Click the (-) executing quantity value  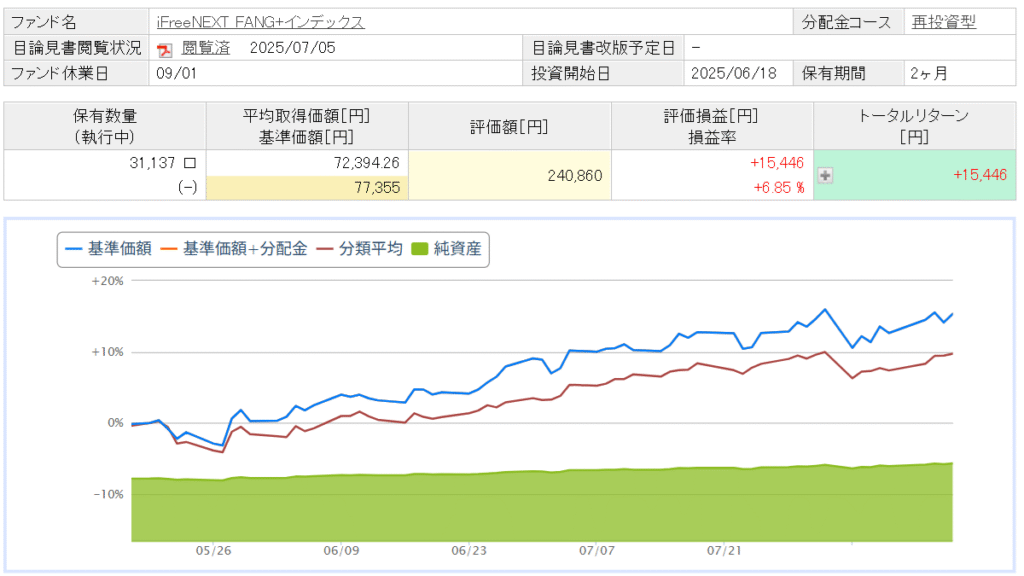click(x=187, y=188)
